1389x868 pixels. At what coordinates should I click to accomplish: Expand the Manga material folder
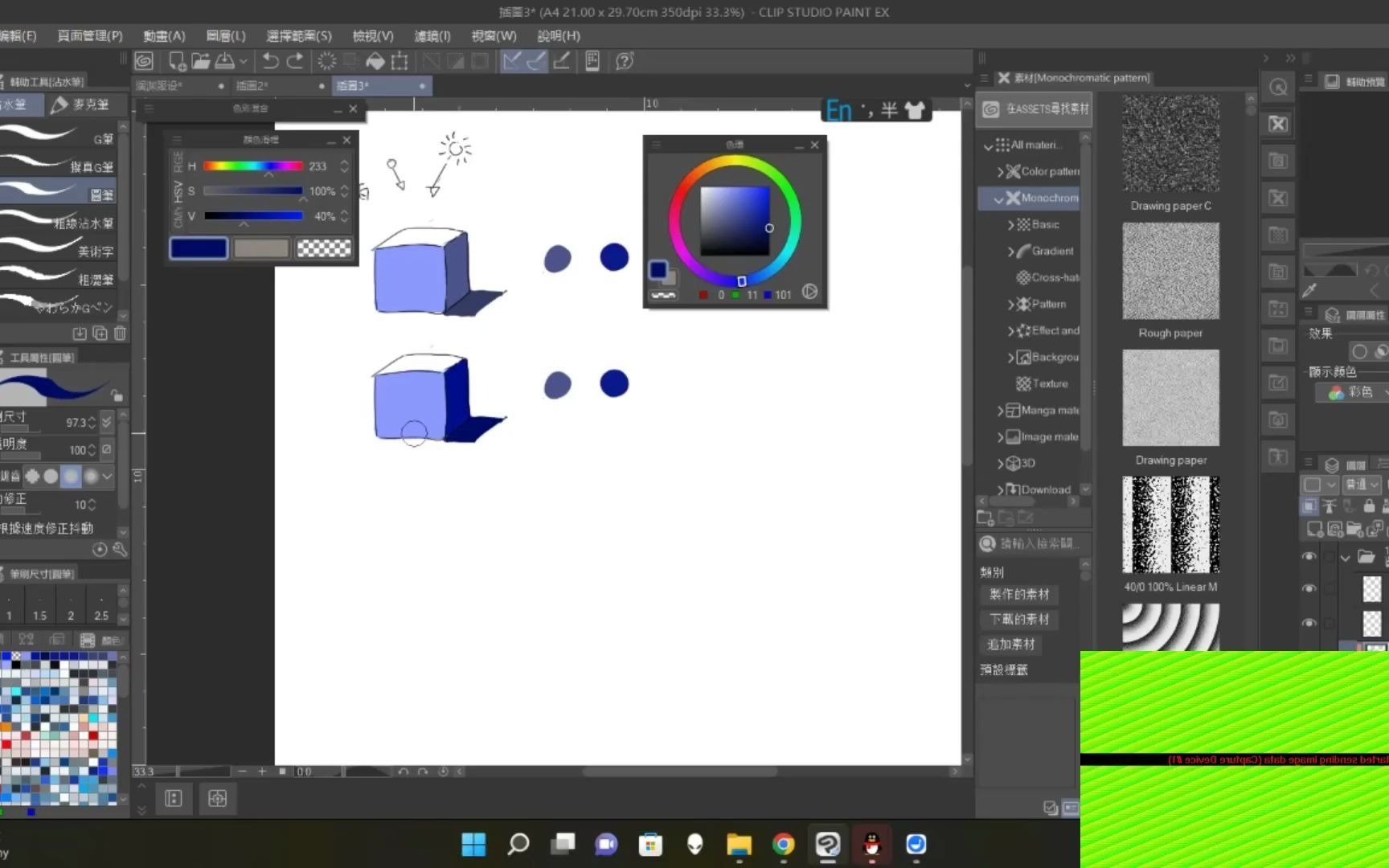coord(1000,411)
